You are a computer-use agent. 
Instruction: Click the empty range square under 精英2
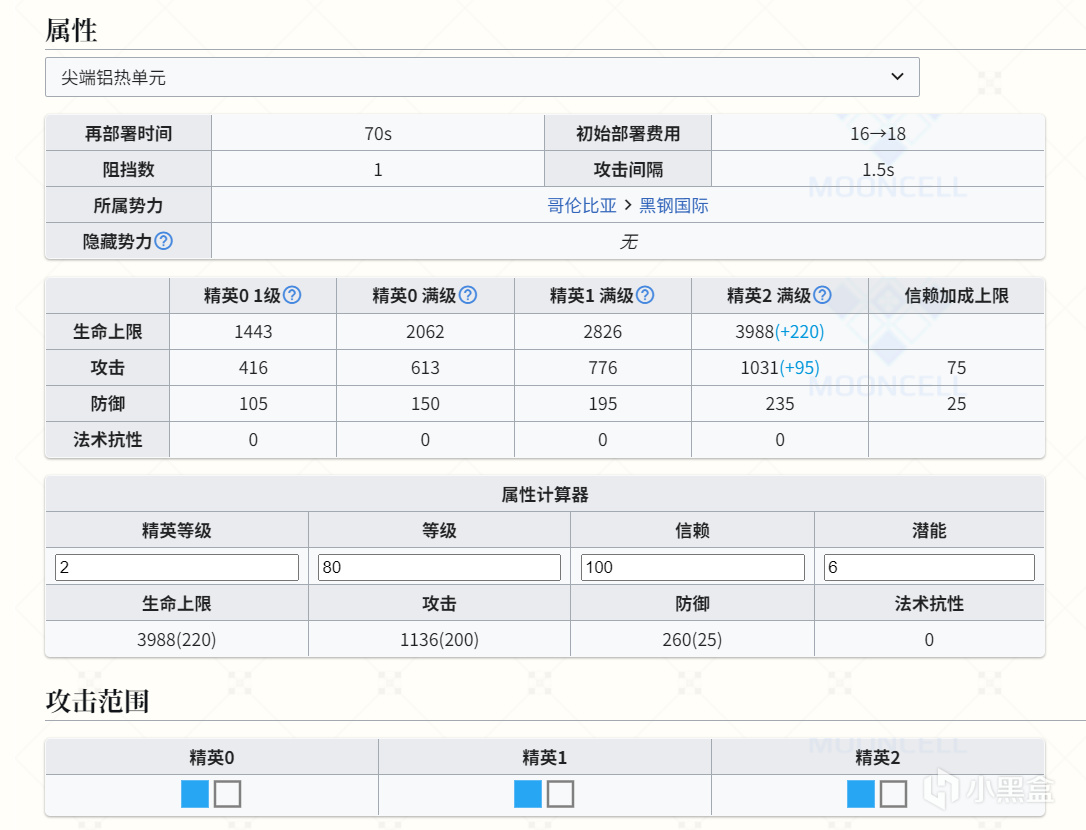pos(893,794)
